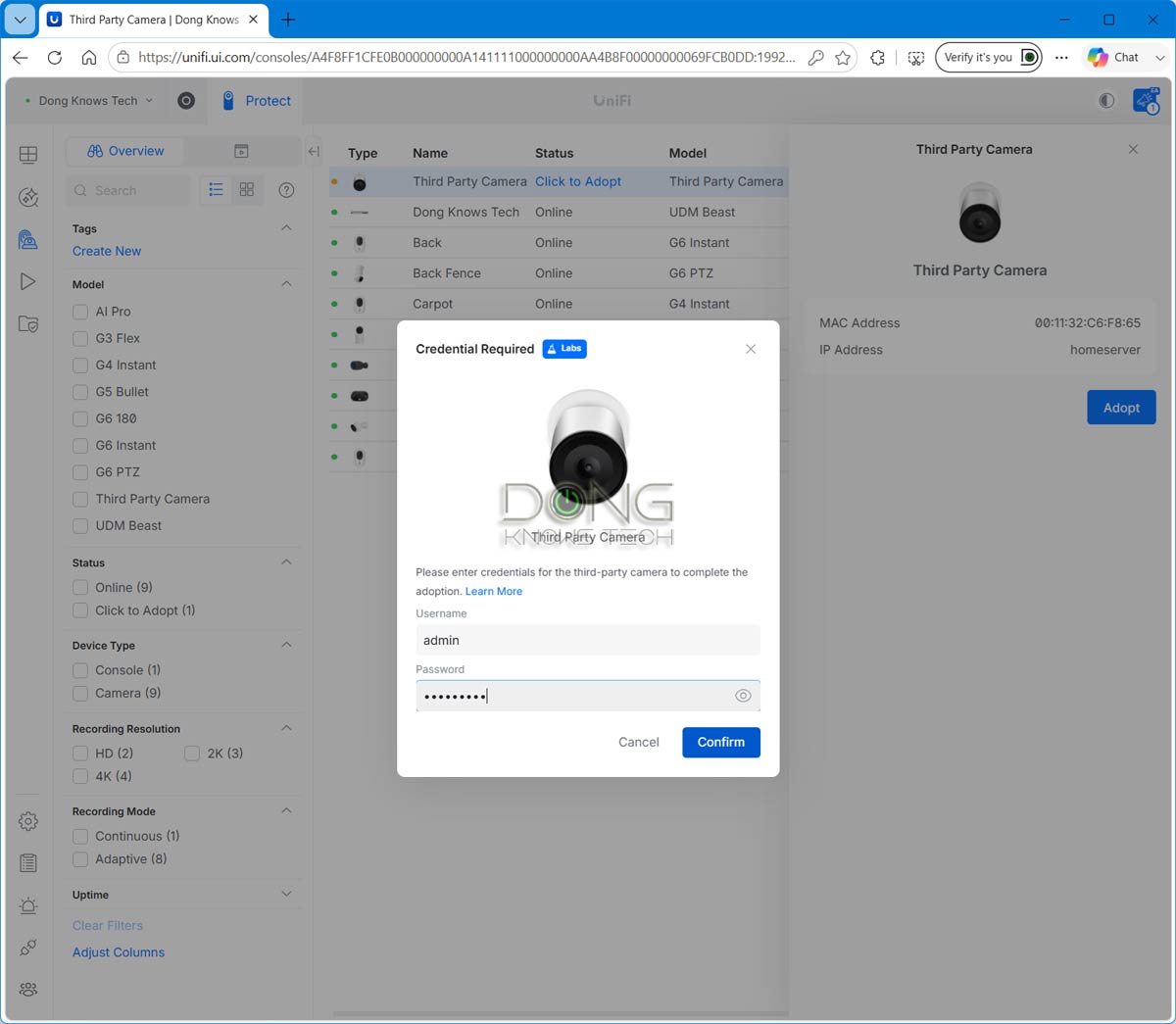Check the Online (9) status filter
The width and height of the screenshot is (1176, 1024).
click(x=80, y=588)
